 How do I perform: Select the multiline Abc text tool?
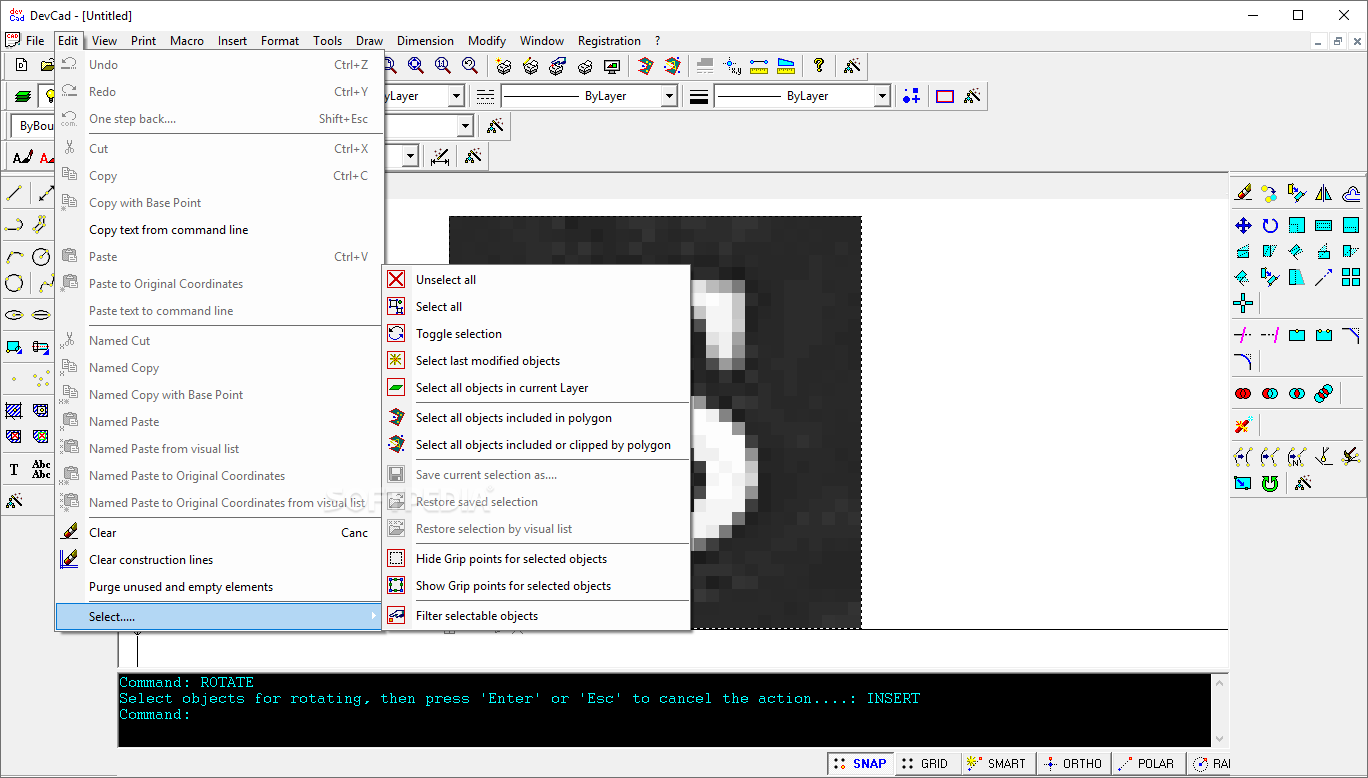[x=41, y=469]
